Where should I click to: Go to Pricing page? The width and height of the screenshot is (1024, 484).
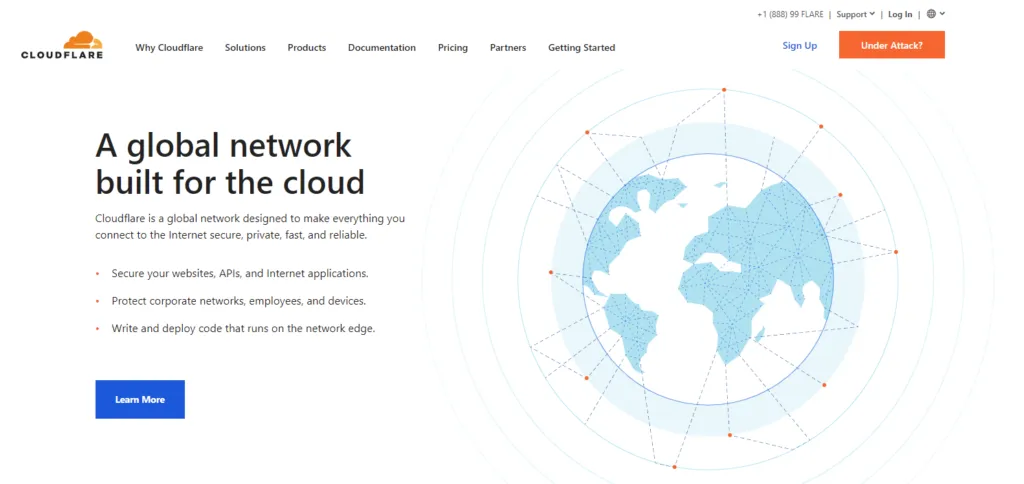(453, 48)
